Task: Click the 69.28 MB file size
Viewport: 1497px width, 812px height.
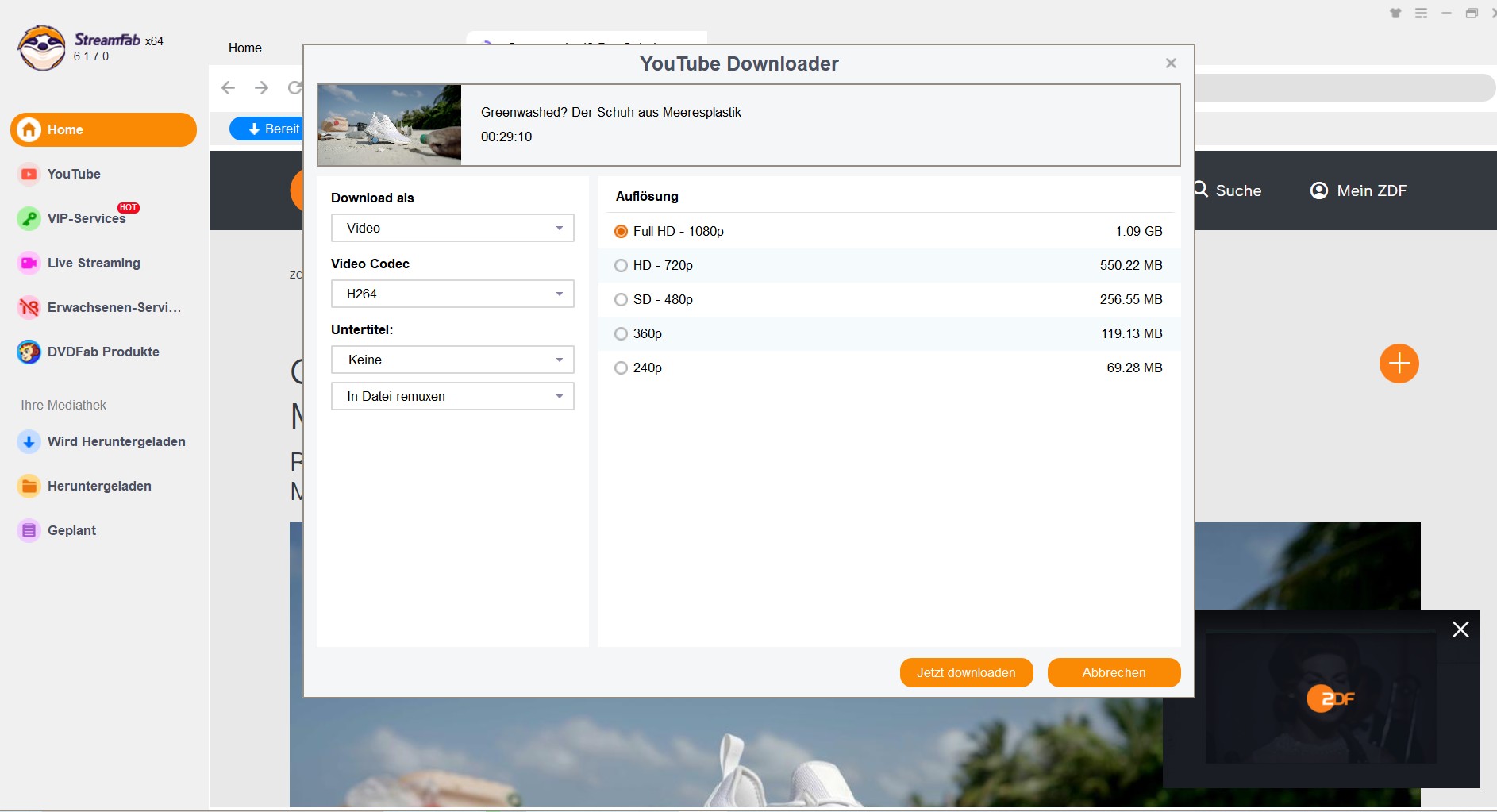Action: pyautogui.click(x=1134, y=368)
